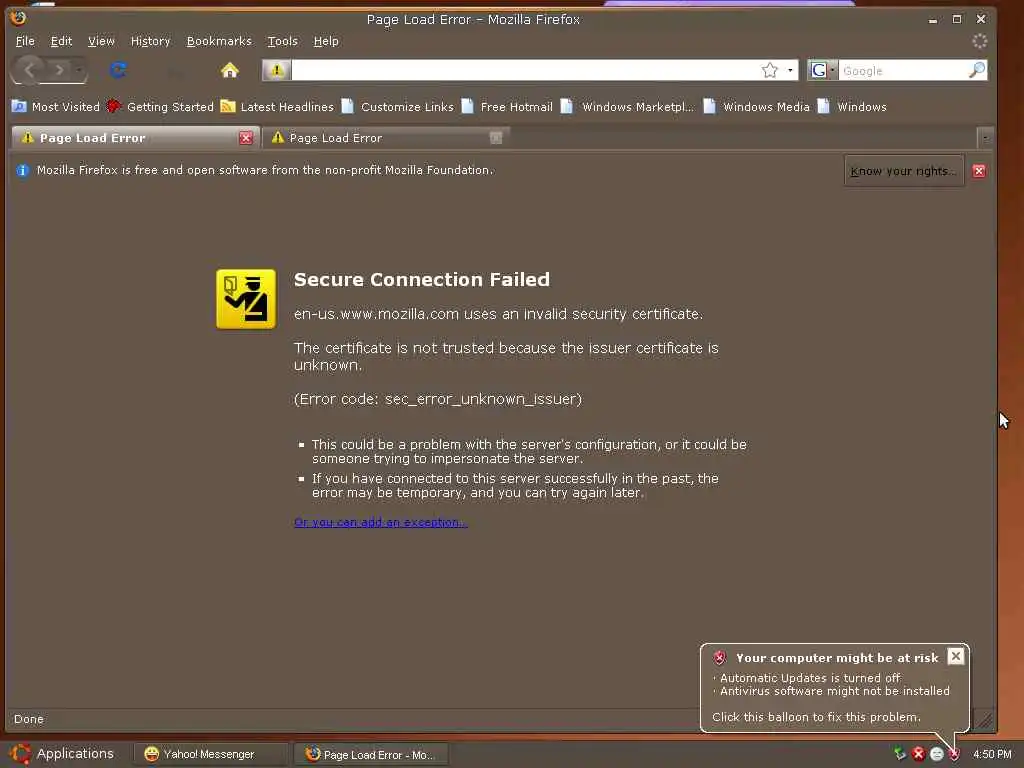Minimize the Firefox window
Image resolution: width=1024 pixels, height=768 pixels.
coord(933,20)
